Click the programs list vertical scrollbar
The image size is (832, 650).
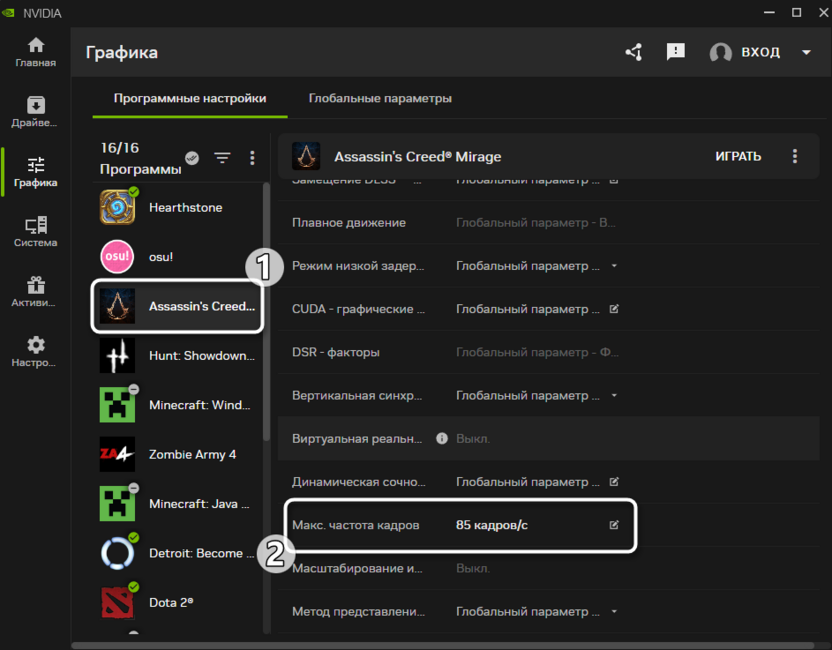(266, 312)
